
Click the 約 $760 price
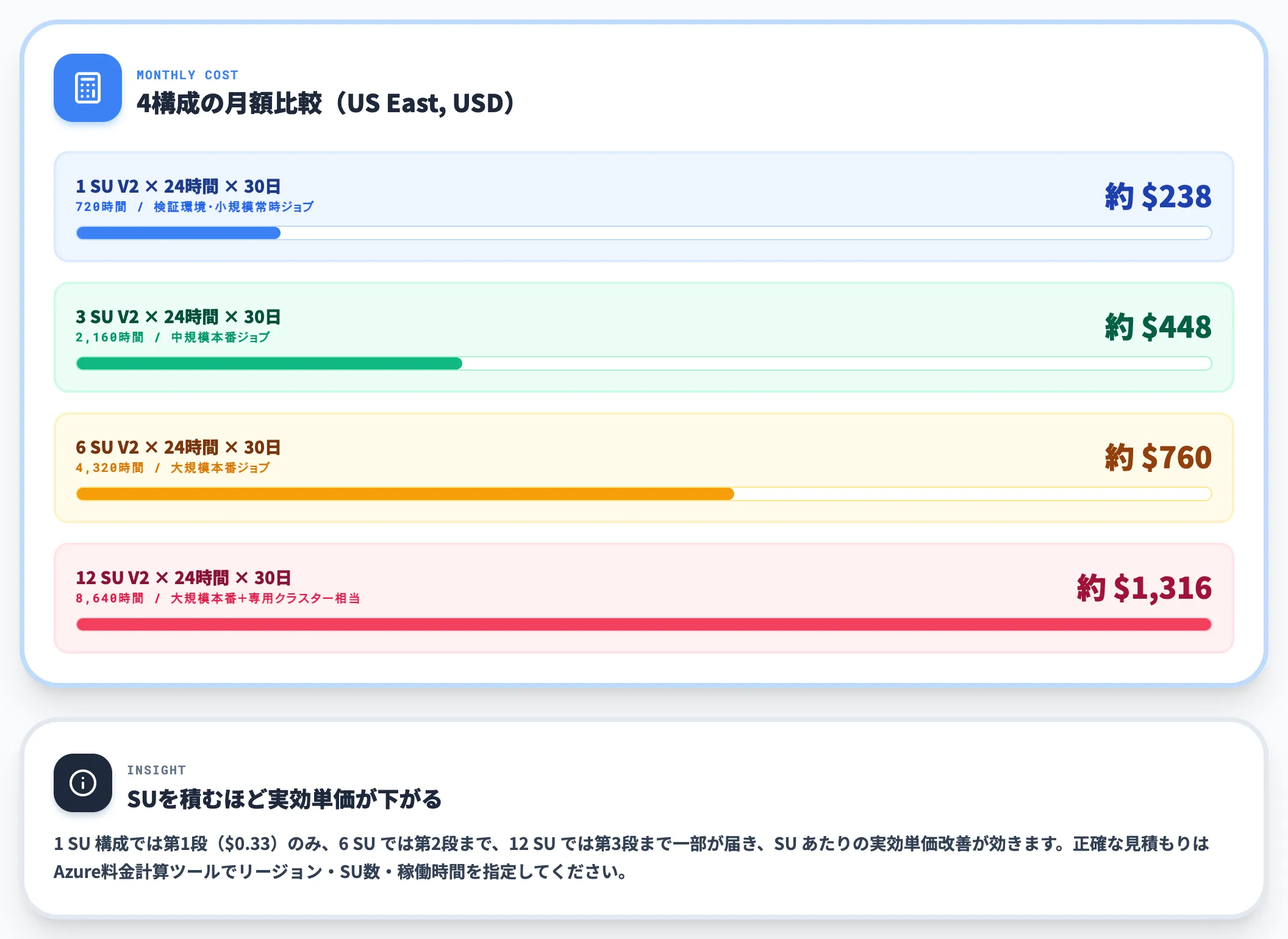pyautogui.click(x=1158, y=457)
